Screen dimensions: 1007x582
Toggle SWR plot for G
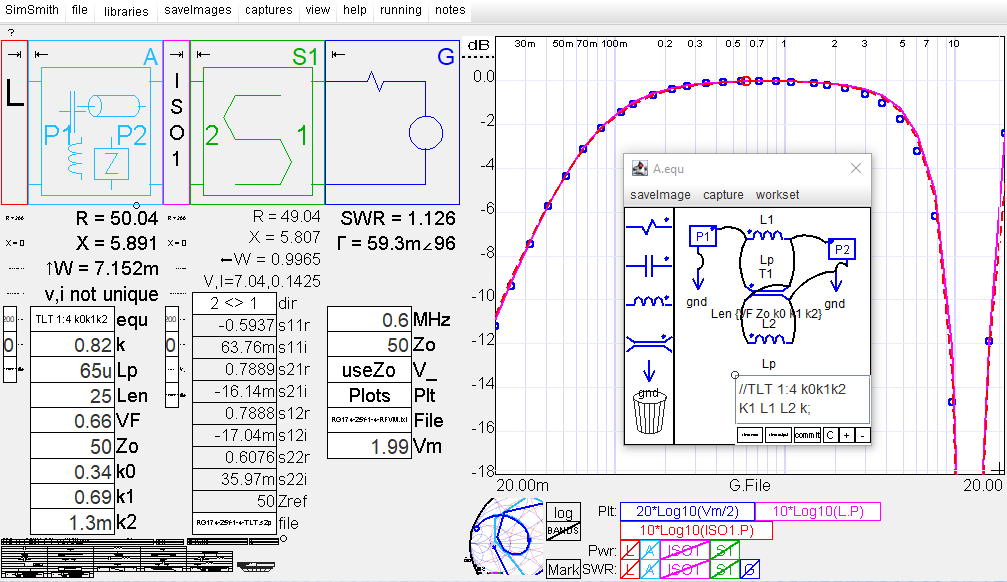749,569
